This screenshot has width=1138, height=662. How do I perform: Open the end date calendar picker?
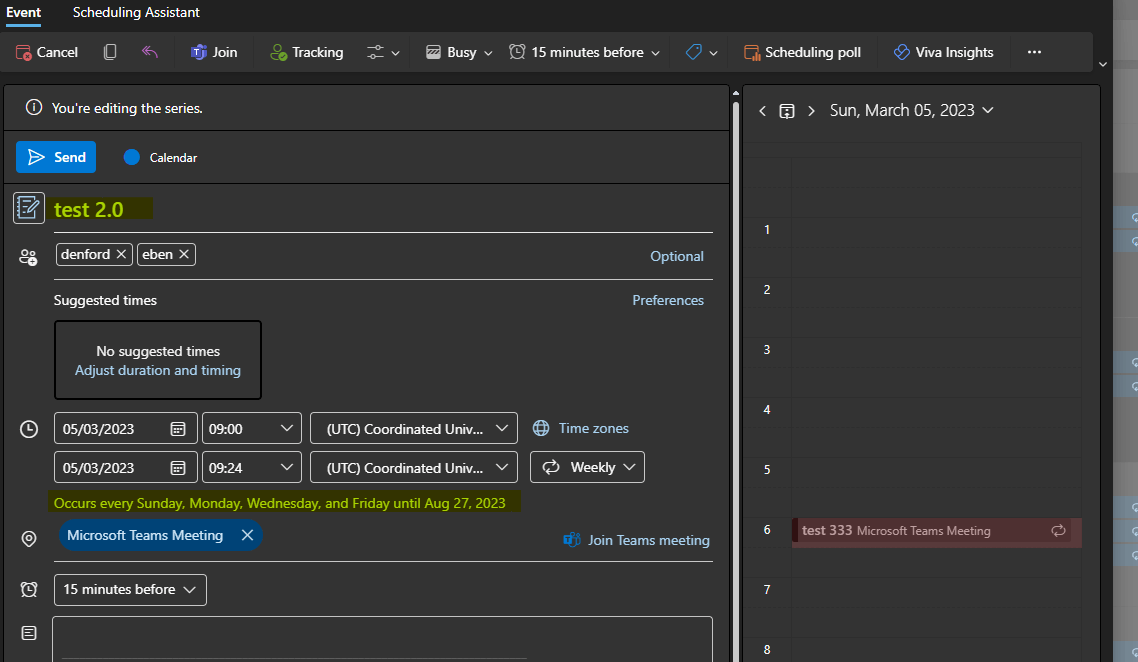click(x=178, y=468)
